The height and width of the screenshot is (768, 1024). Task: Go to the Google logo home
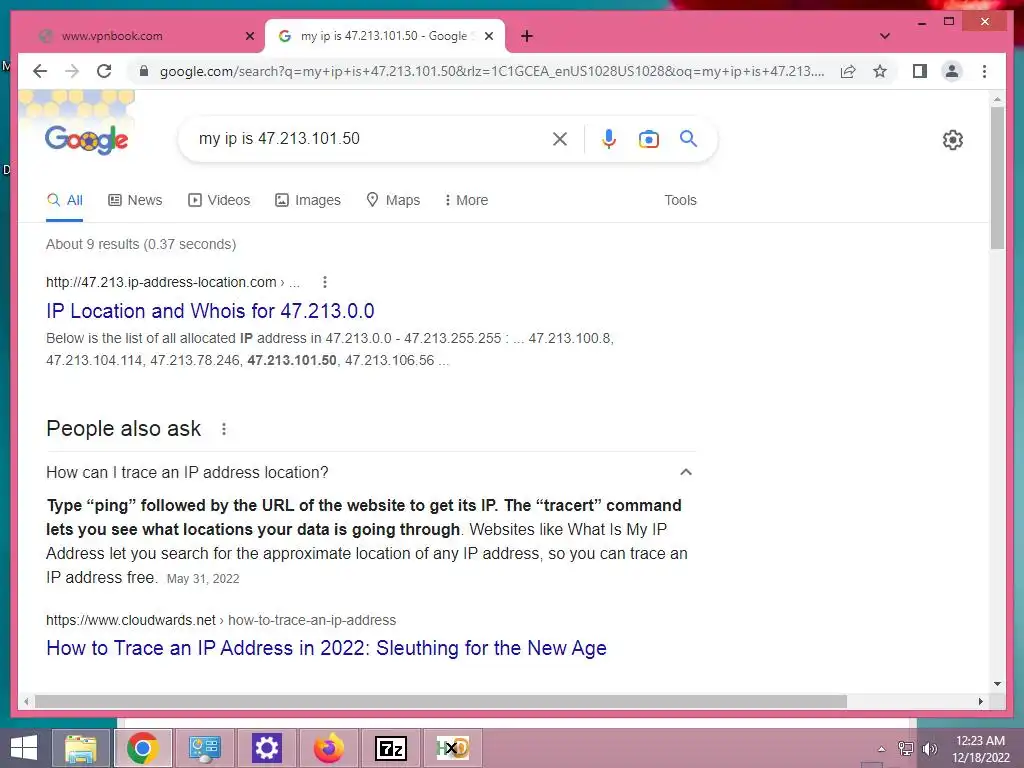[86, 139]
